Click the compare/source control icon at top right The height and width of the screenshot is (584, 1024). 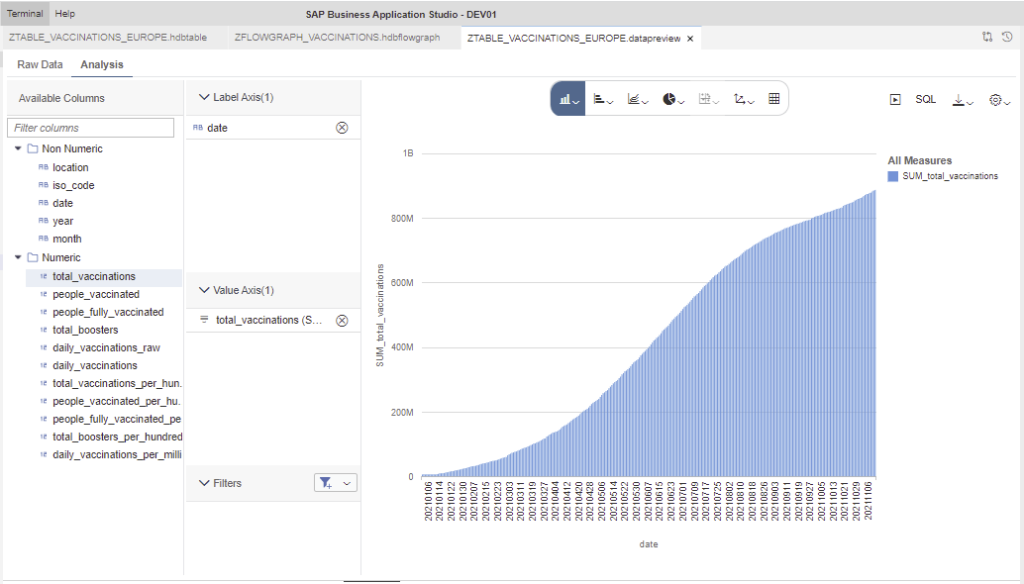pyautogui.click(x=987, y=37)
